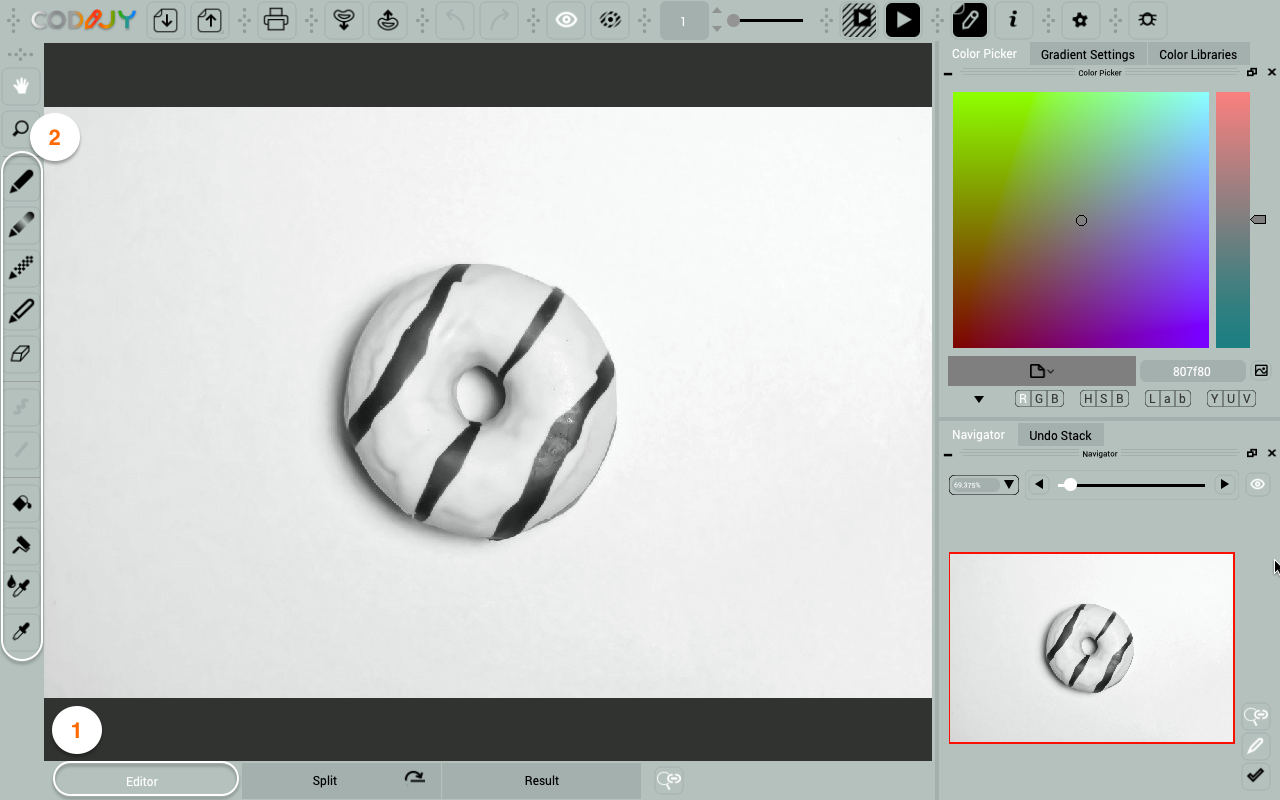Open the info 'i' button

[x=1013, y=20]
